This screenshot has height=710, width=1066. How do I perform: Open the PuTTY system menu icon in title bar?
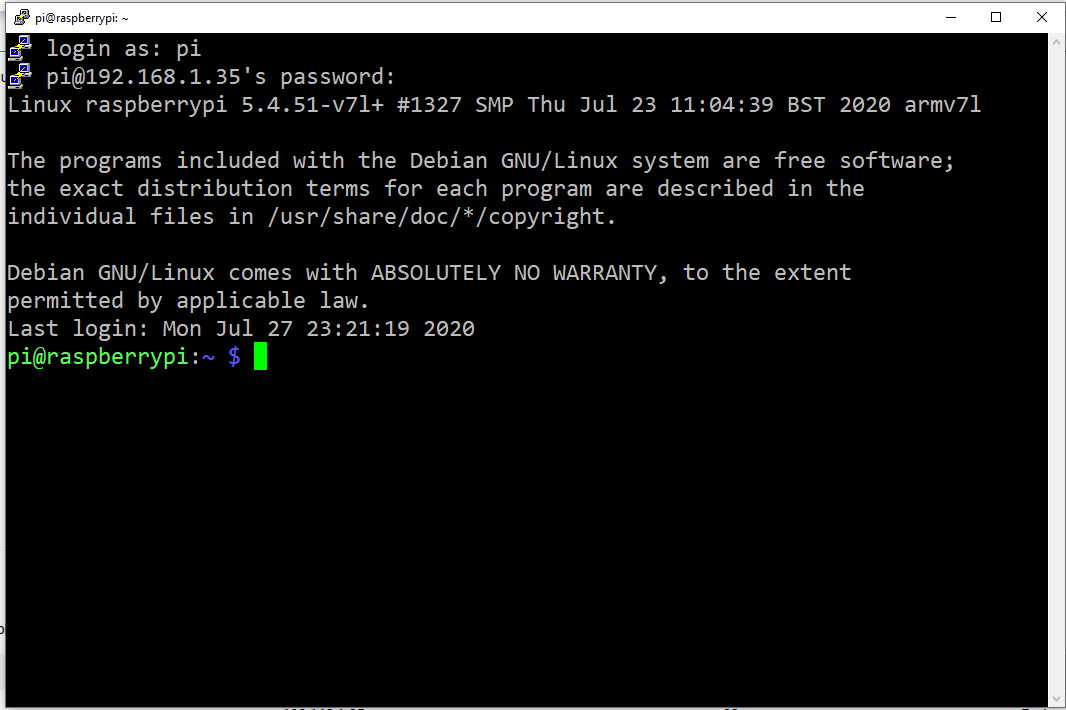[x=22, y=17]
